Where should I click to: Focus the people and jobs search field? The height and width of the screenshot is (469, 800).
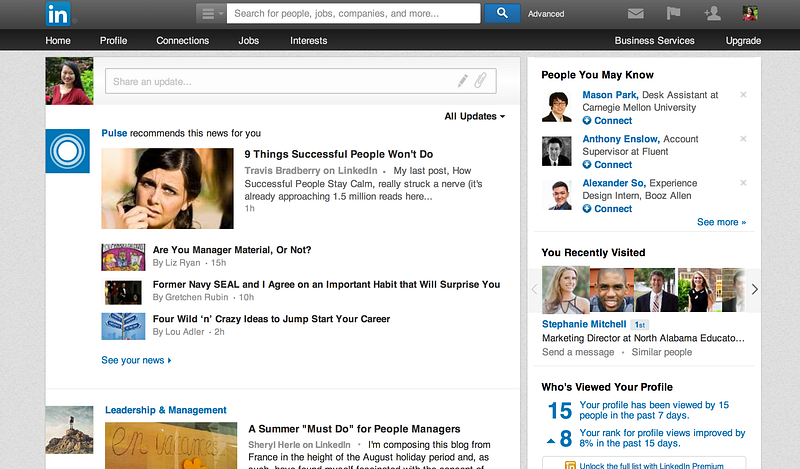pos(354,14)
